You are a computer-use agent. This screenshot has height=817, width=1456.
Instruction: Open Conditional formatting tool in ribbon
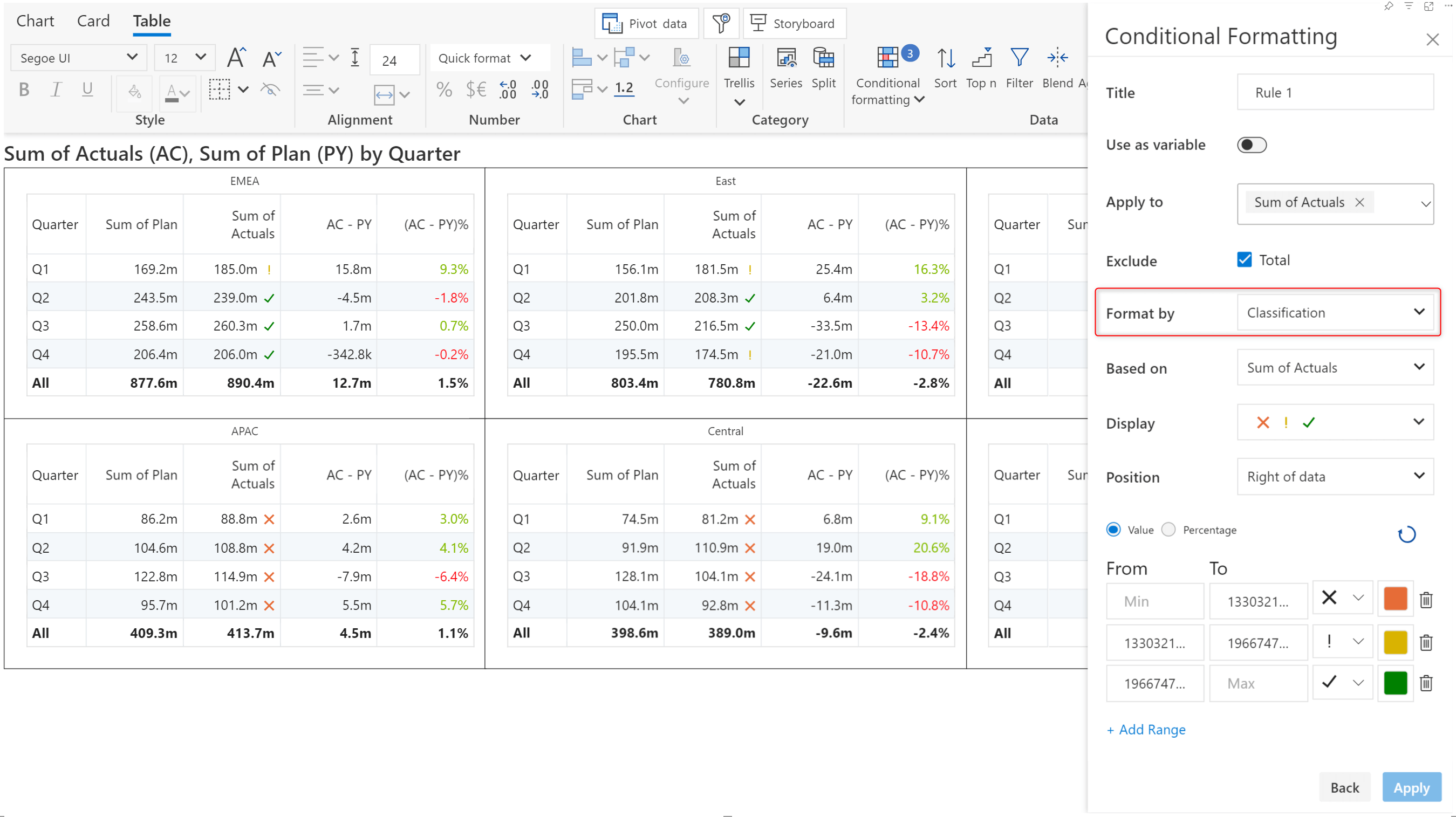pos(887,75)
